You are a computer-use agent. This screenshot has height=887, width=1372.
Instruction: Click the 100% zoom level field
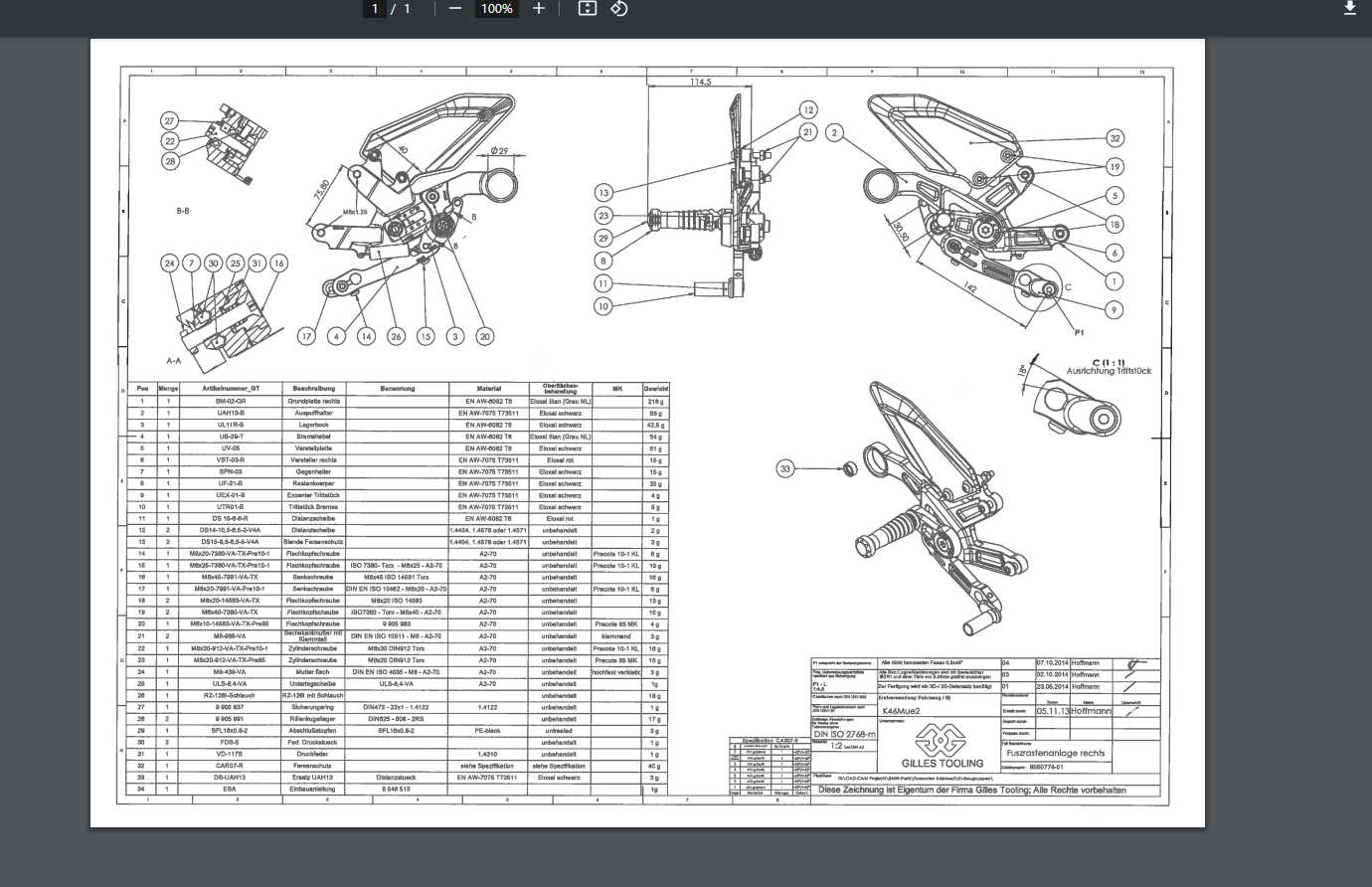[496, 9]
